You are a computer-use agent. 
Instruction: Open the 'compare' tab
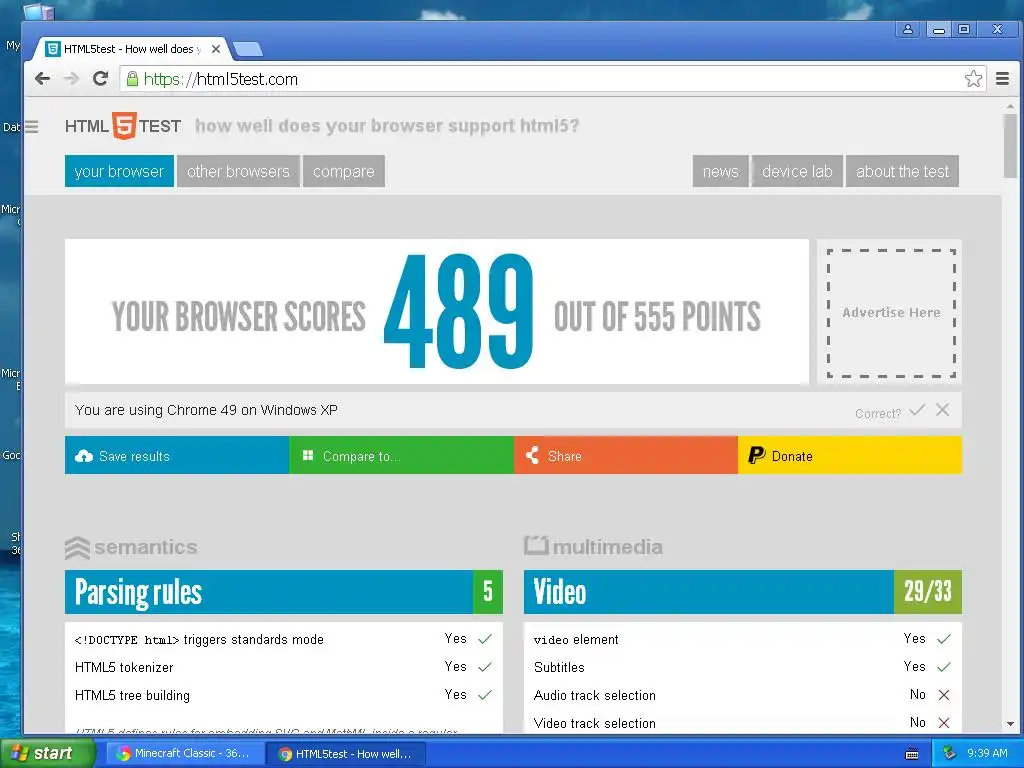344,171
